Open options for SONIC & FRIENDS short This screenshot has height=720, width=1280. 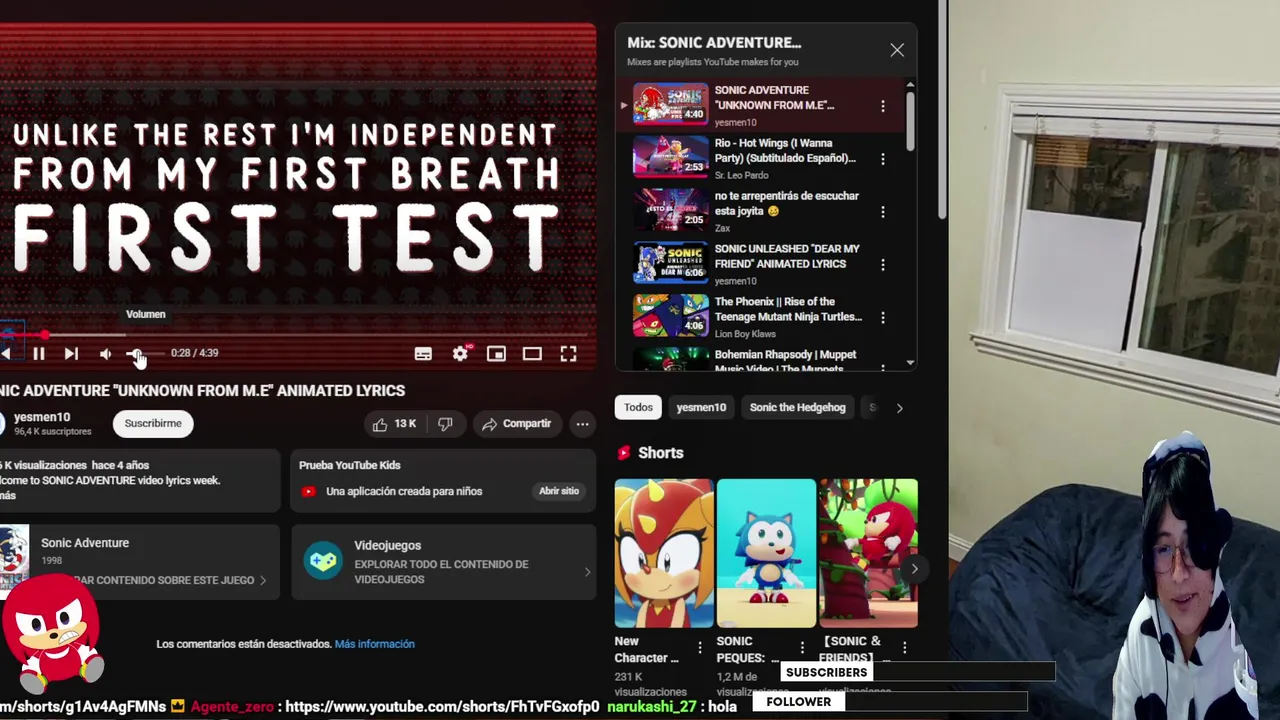904,648
